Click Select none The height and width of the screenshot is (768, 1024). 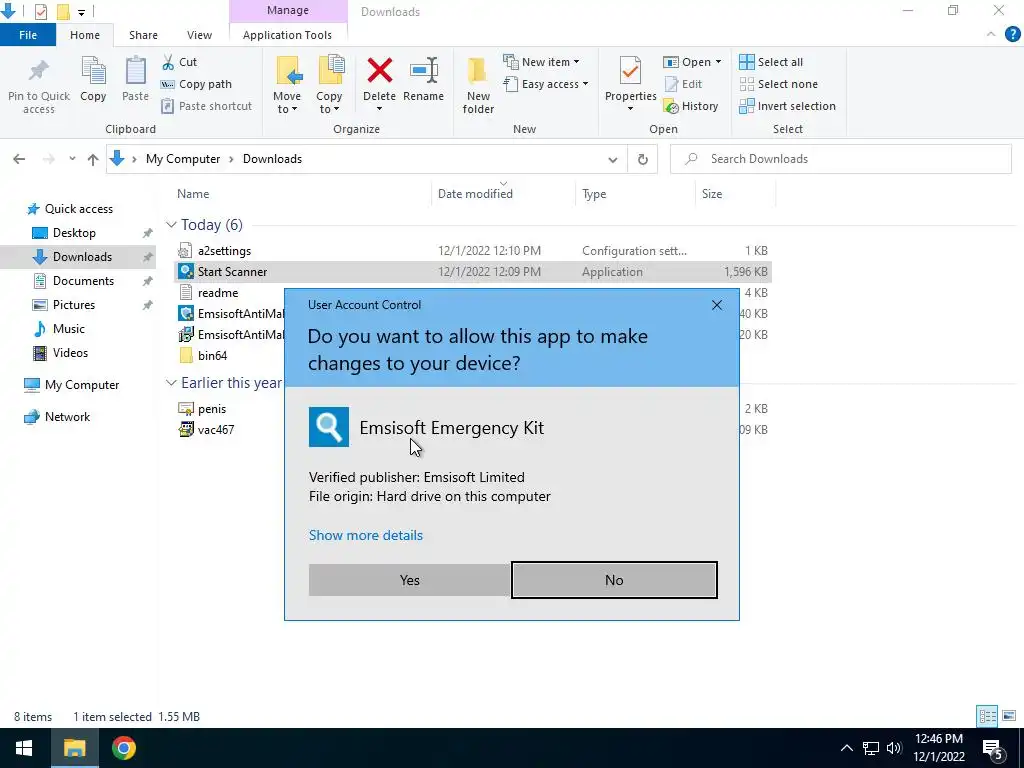pyautogui.click(x=778, y=84)
